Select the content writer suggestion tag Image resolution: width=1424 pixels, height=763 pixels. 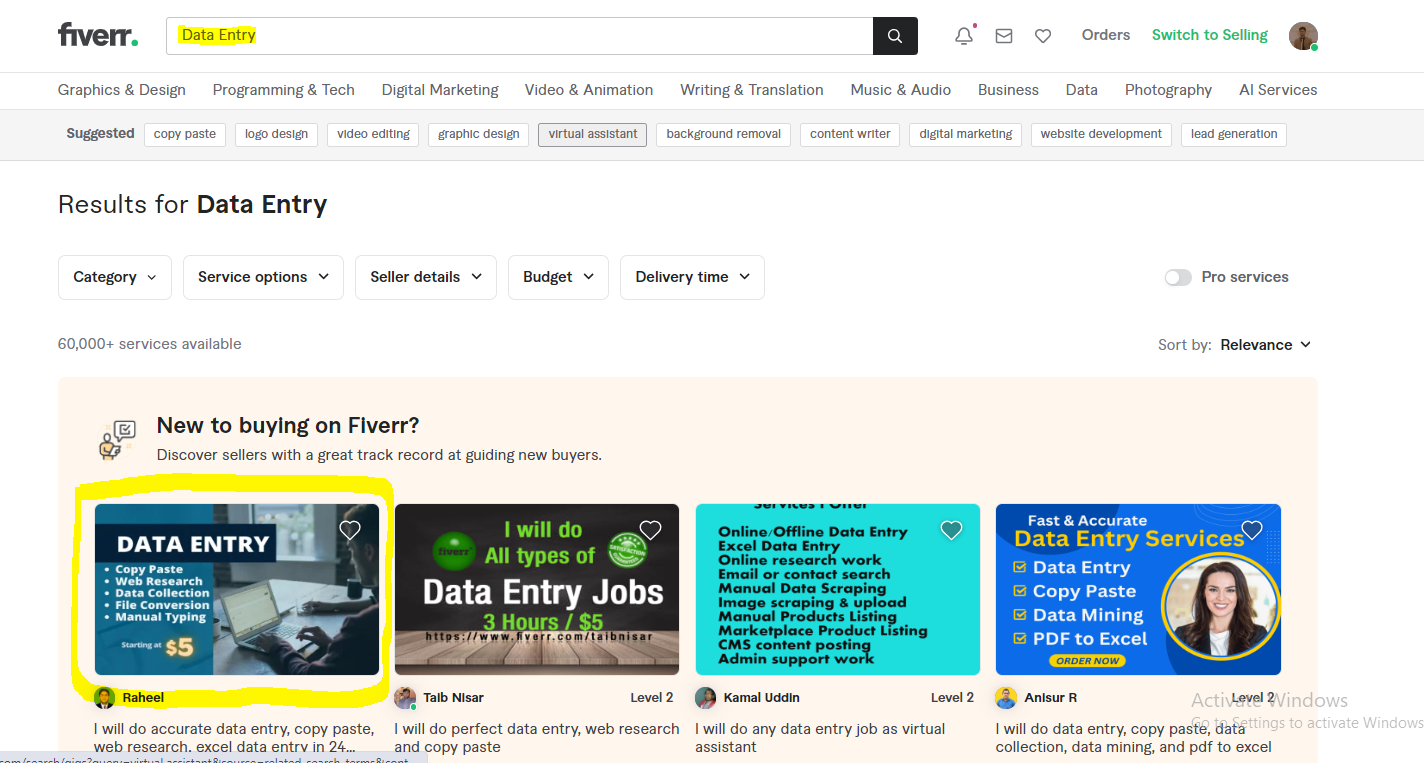point(850,134)
